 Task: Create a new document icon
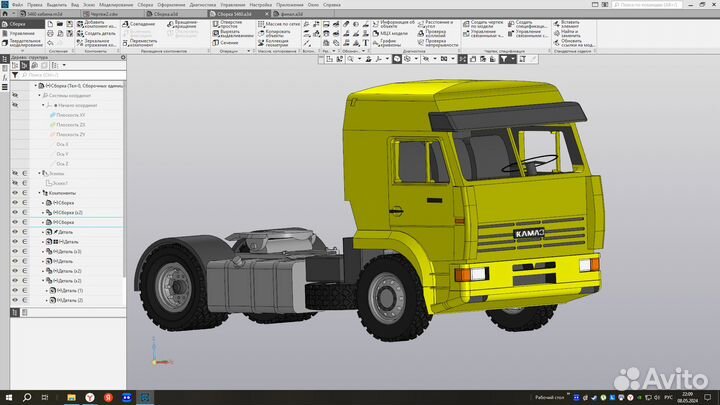[x=50, y=24]
